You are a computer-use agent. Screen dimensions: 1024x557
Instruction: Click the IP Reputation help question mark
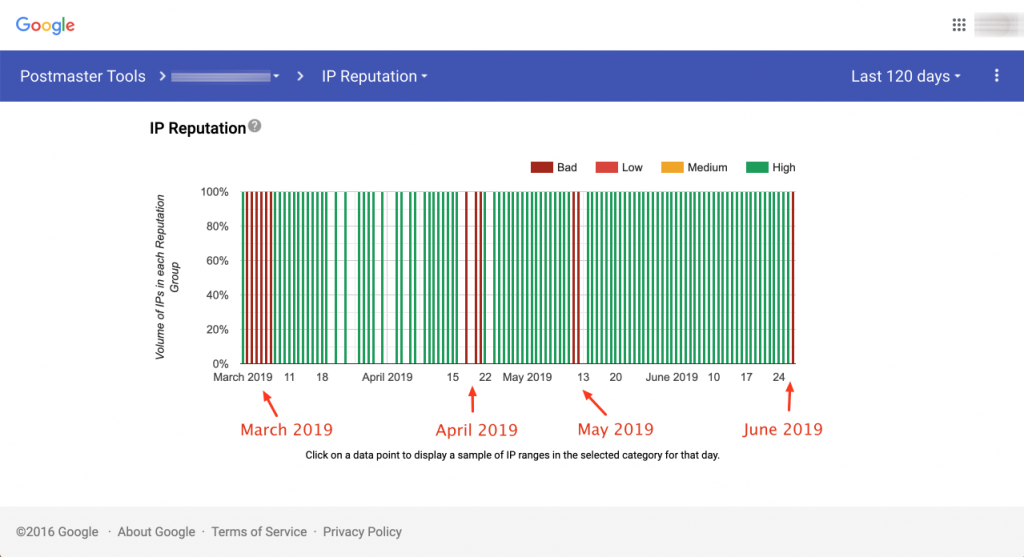[x=255, y=126]
